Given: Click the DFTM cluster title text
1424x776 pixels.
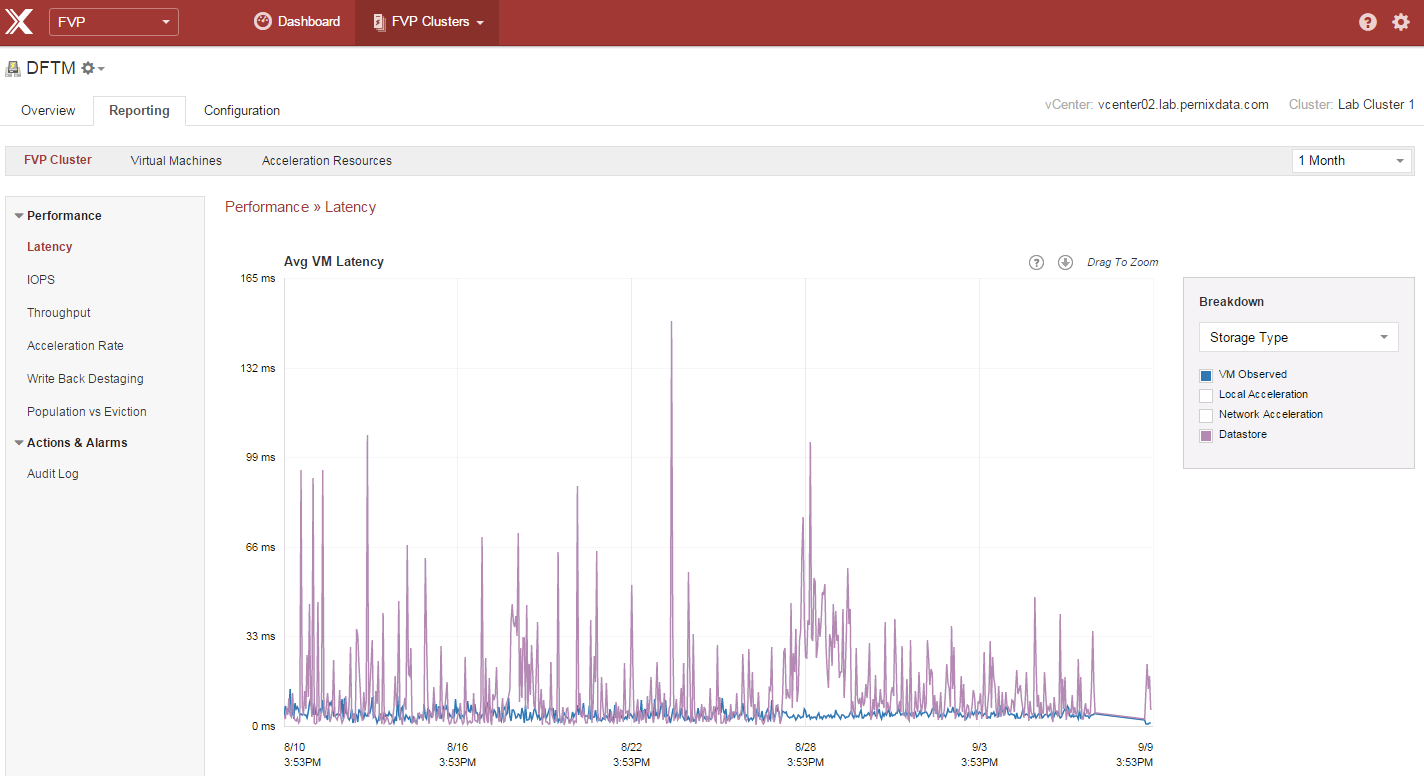Looking at the screenshot, I should pos(50,68).
